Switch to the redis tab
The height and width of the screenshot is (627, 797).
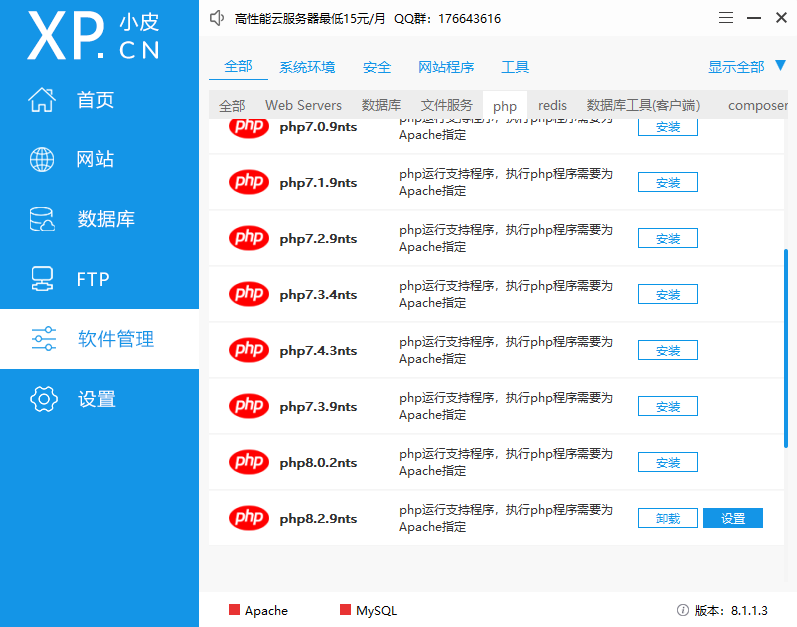[x=552, y=105]
